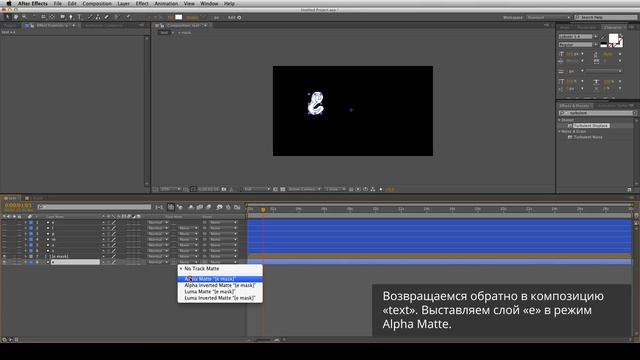Open blending mode dropdown for [e mask] layer
The height and width of the screenshot is (360, 640).
click(158, 256)
